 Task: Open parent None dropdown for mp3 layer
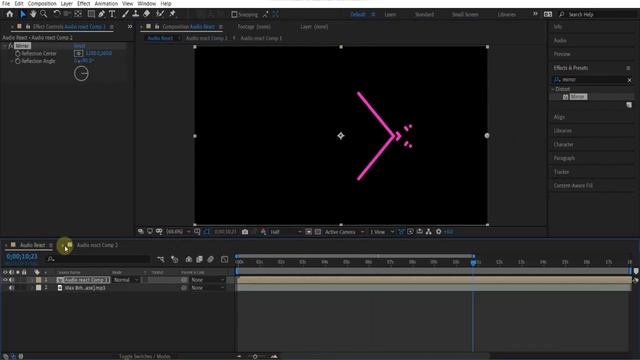pos(208,288)
